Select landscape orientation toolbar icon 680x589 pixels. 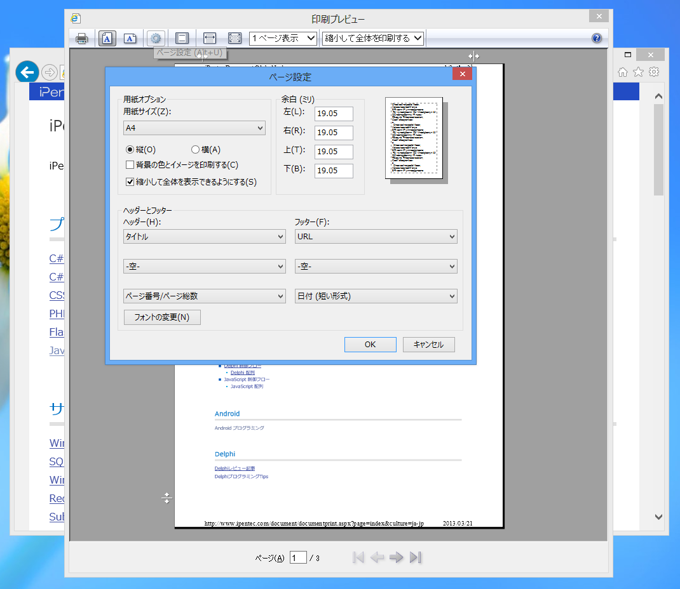point(130,39)
